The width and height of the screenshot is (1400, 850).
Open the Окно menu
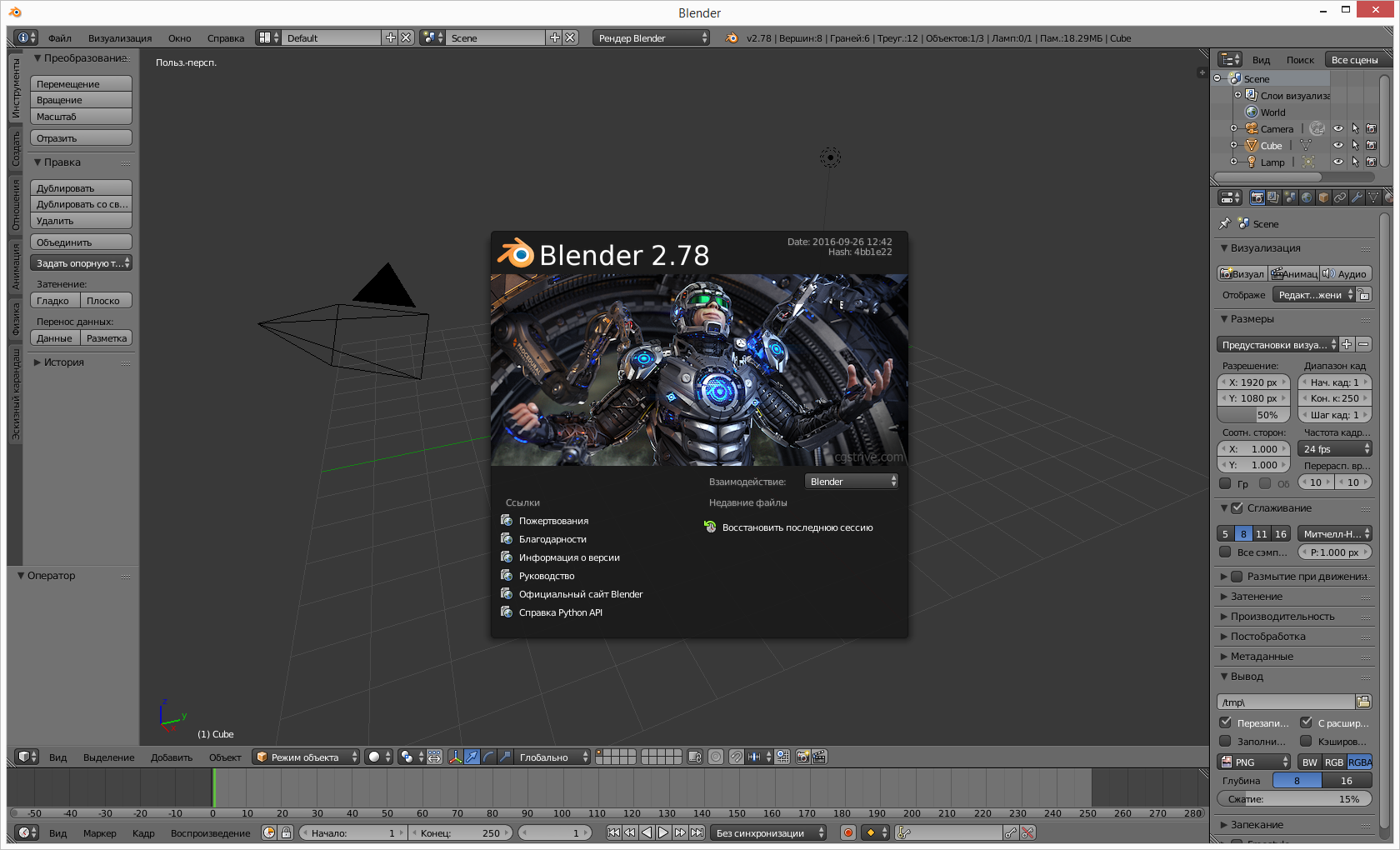click(x=179, y=37)
